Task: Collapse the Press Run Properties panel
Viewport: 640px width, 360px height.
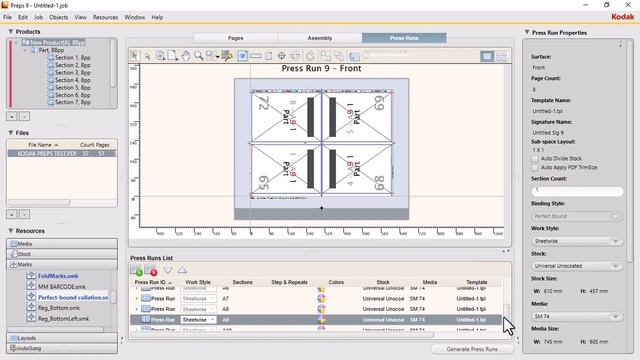Action: click(527, 32)
